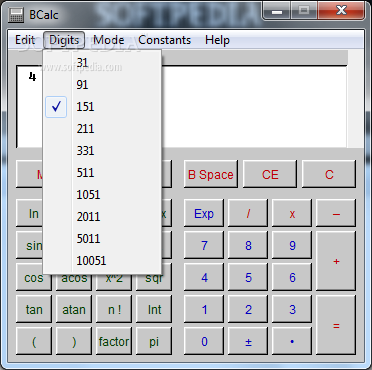Screen dimensions: 372x370
Task: Click the CE clear entry button
Action: [270, 174]
